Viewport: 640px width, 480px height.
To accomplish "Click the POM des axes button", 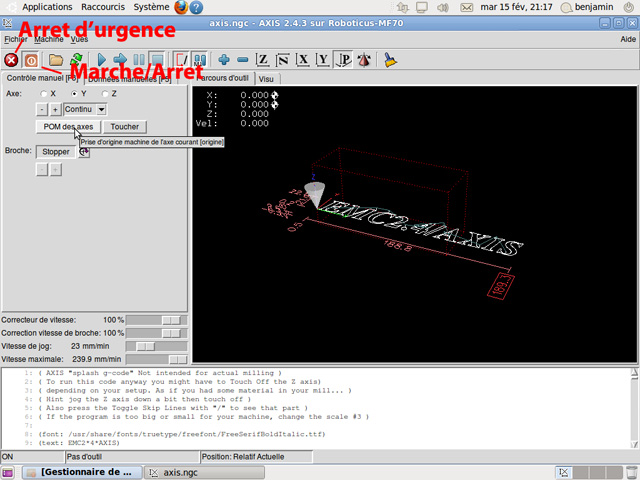I will pyautogui.click(x=68, y=127).
